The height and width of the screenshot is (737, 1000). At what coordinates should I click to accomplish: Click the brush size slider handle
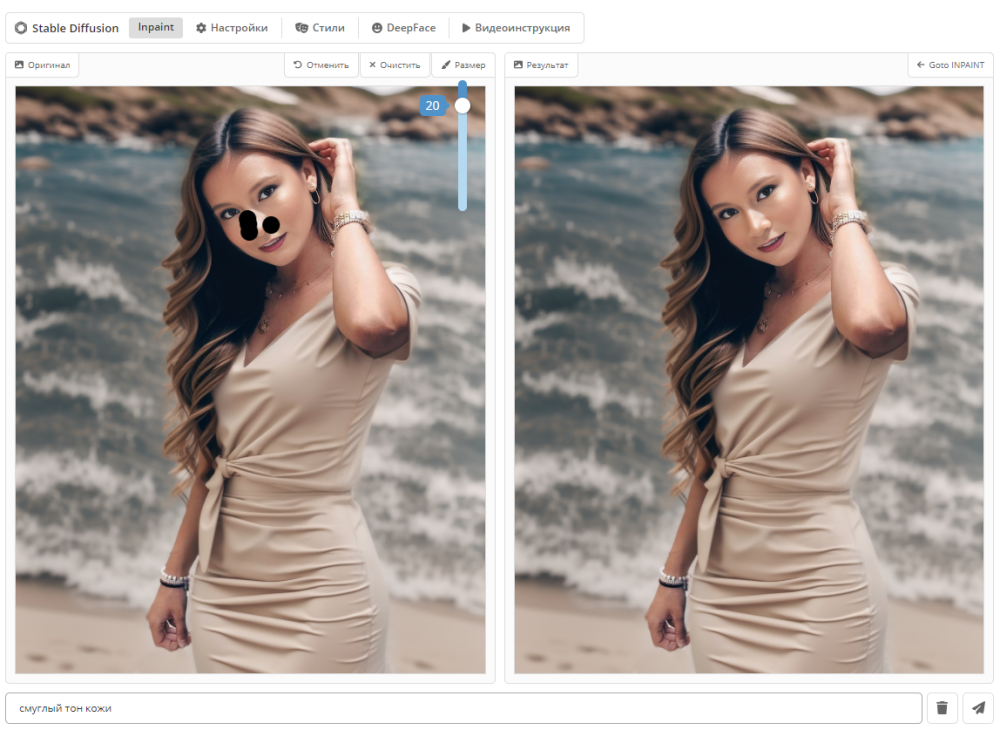coord(462,105)
